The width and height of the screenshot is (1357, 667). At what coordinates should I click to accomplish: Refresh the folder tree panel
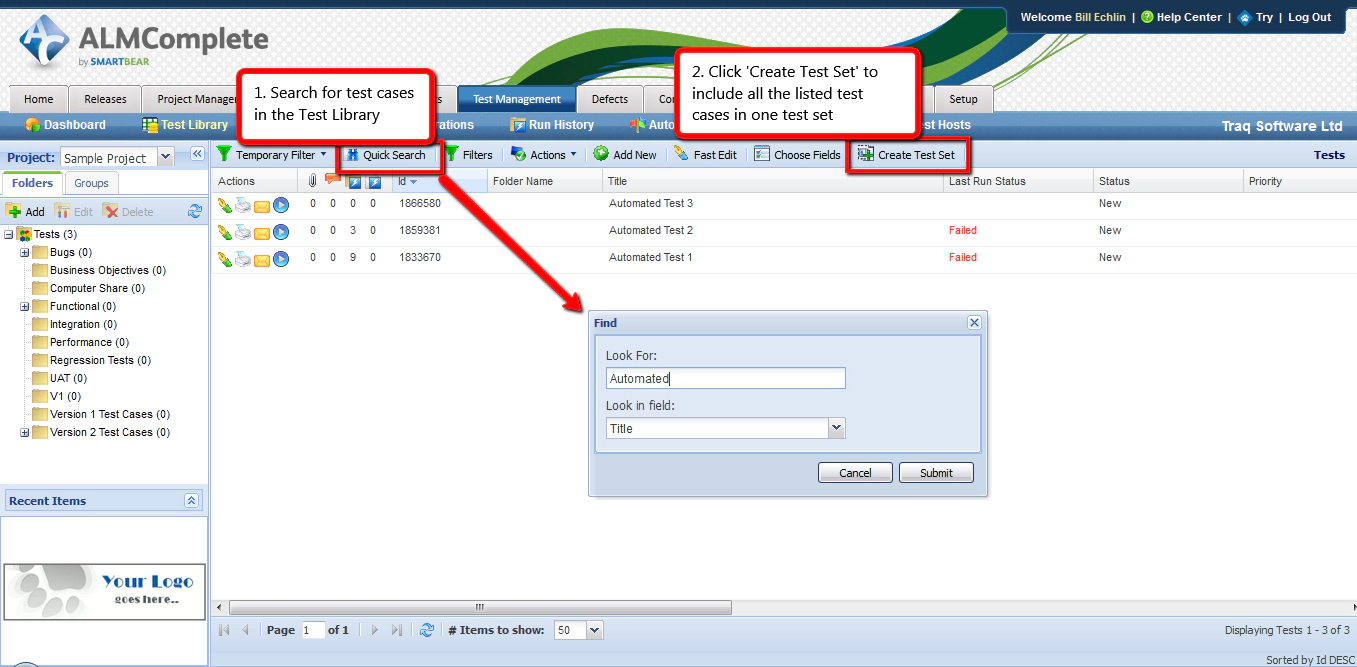coord(194,210)
